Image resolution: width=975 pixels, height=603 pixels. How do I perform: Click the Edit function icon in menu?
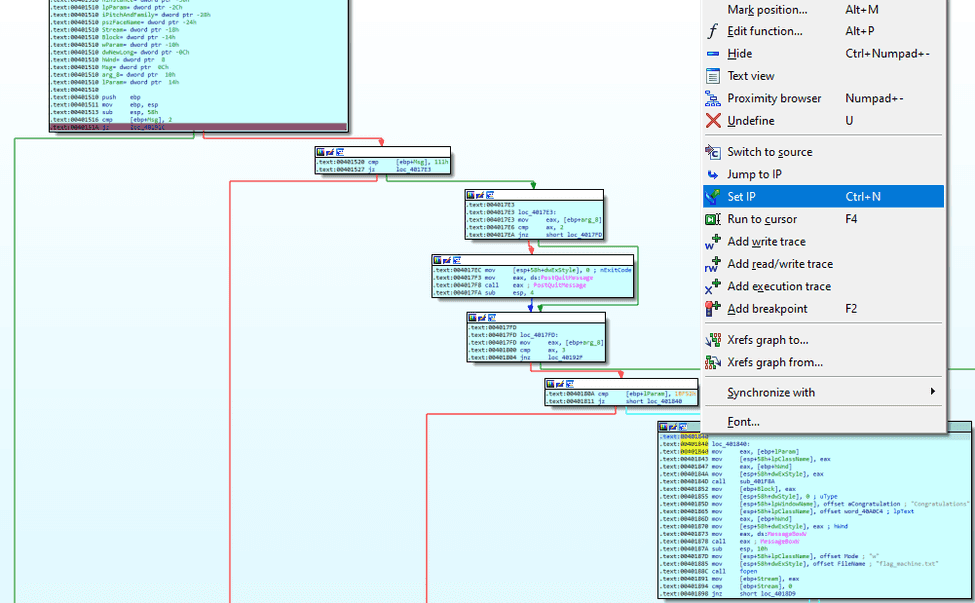[712, 31]
